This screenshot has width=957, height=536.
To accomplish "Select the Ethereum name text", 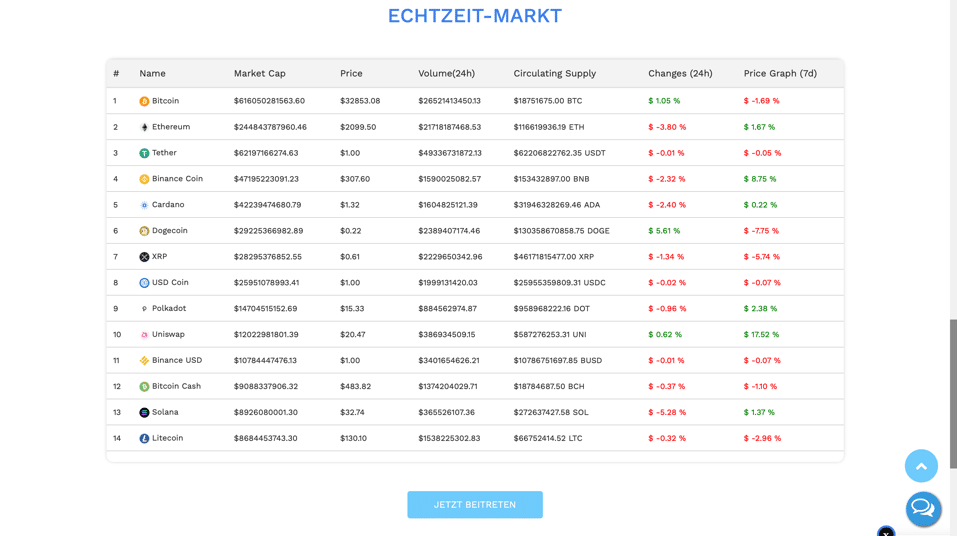I will 171,127.
